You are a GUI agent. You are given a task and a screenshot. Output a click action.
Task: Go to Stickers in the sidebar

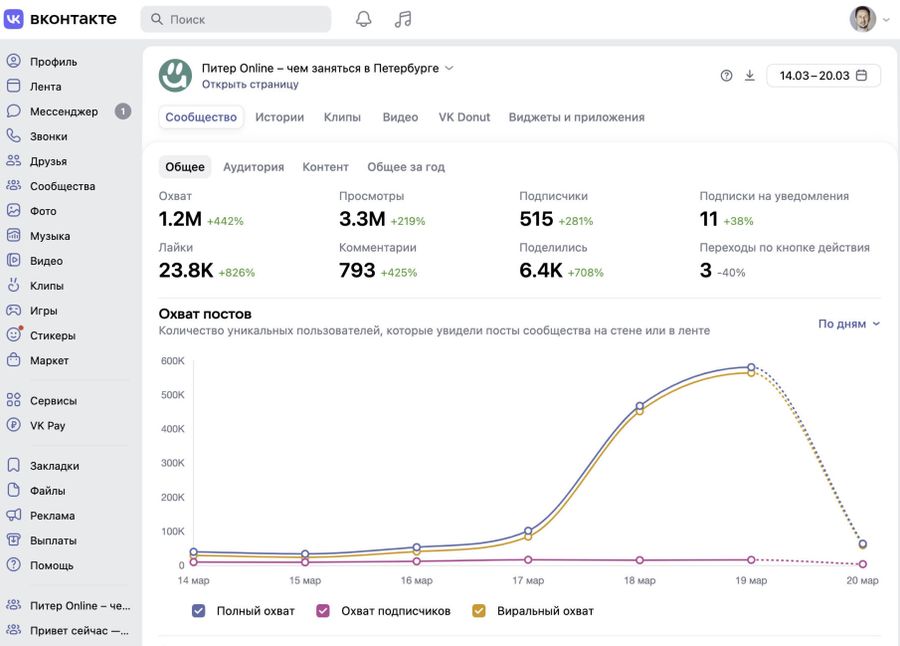tap(52, 336)
